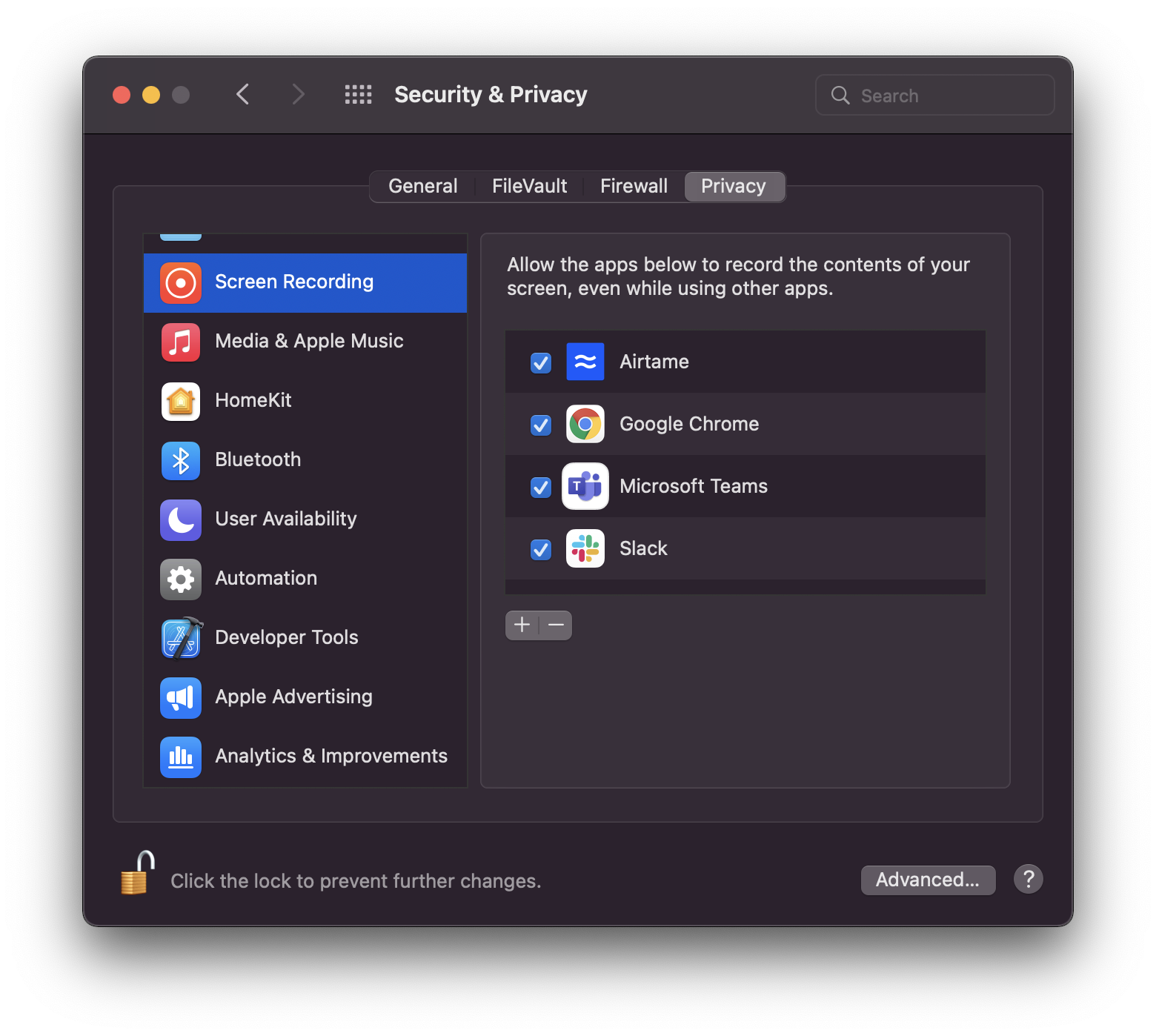This screenshot has height=1036, width=1156.
Task: Go back with the left chevron
Action: coord(243,95)
